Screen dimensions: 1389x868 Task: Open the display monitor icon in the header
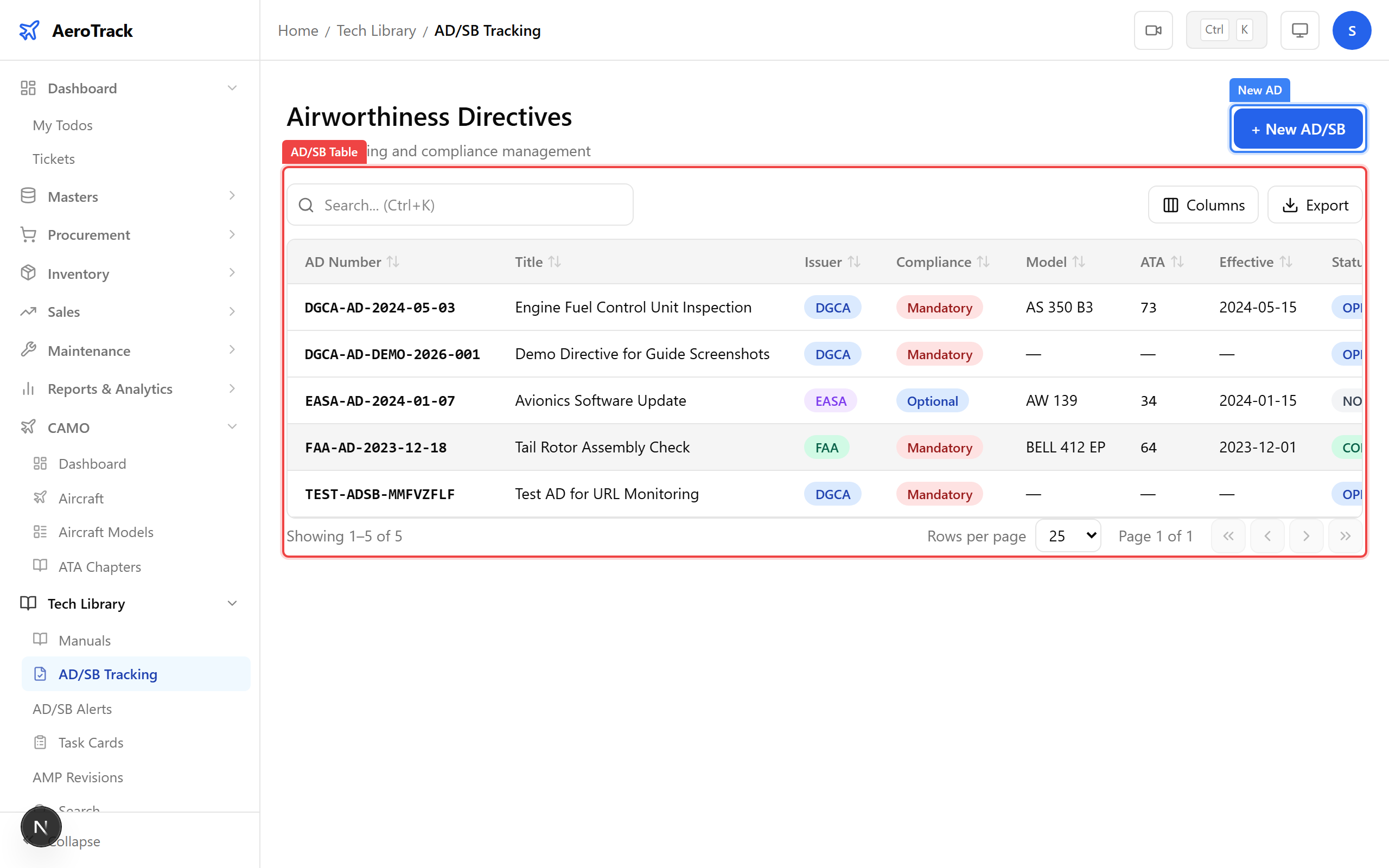tap(1299, 30)
